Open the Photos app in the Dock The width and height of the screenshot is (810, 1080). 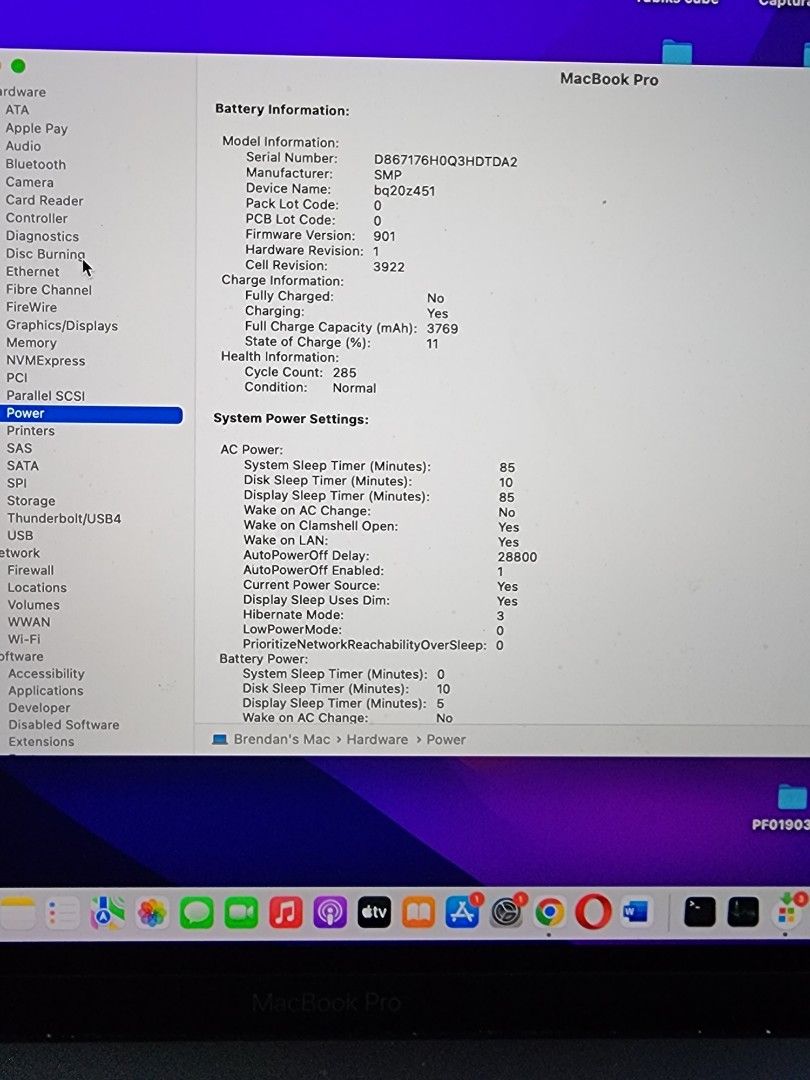coord(152,913)
